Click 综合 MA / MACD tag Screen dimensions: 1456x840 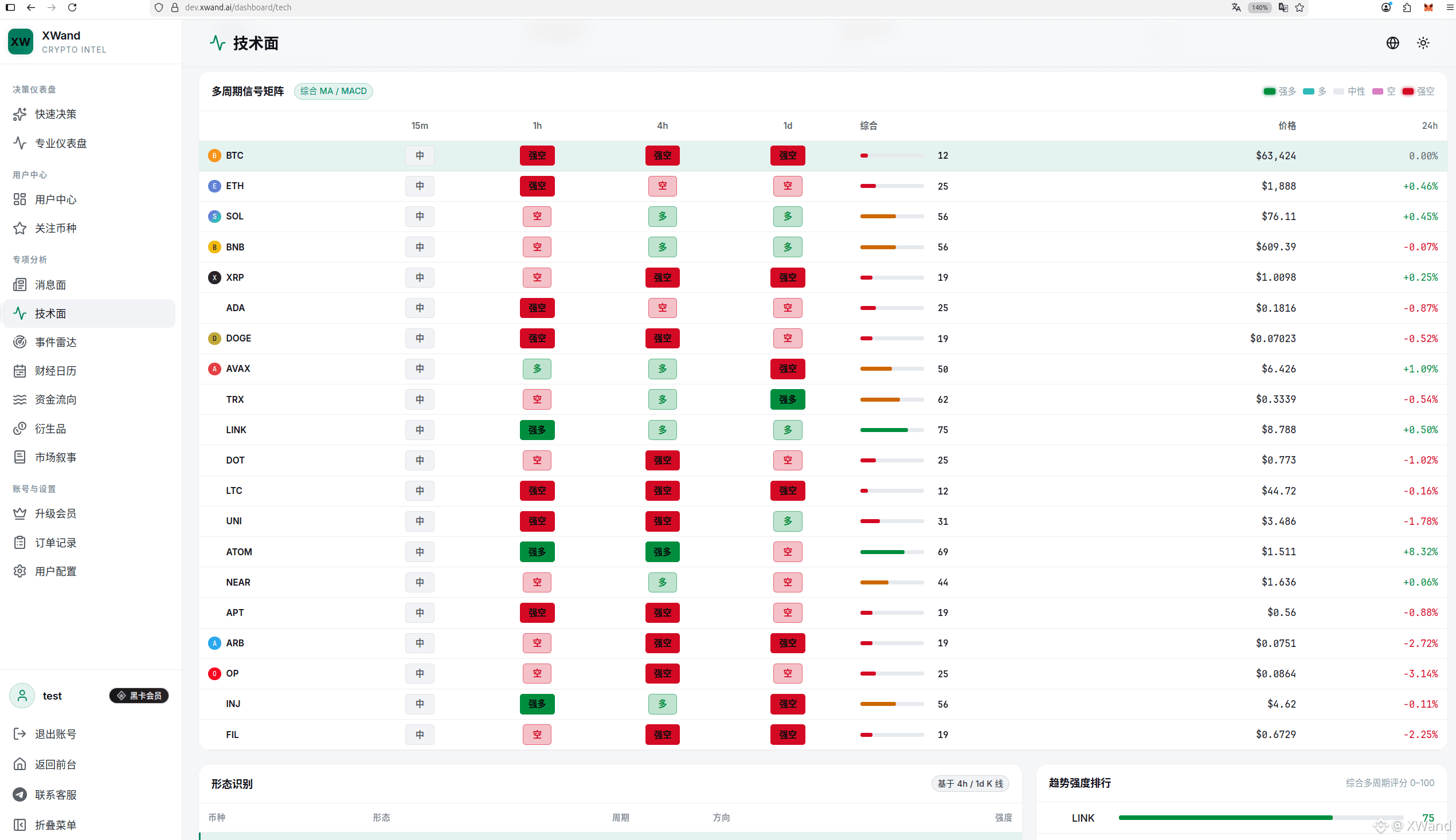(x=334, y=91)
